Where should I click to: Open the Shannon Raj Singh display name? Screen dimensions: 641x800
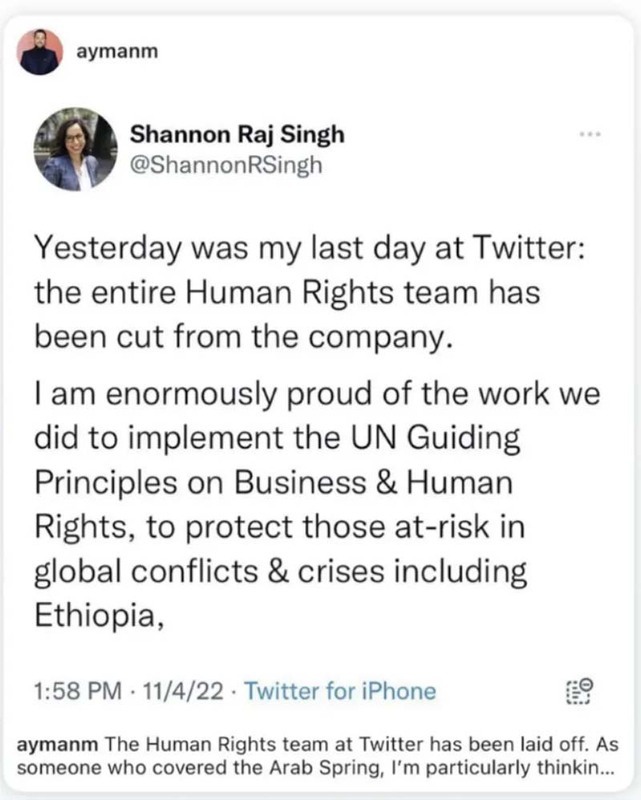pyautogui.click(x=240, y=134)
